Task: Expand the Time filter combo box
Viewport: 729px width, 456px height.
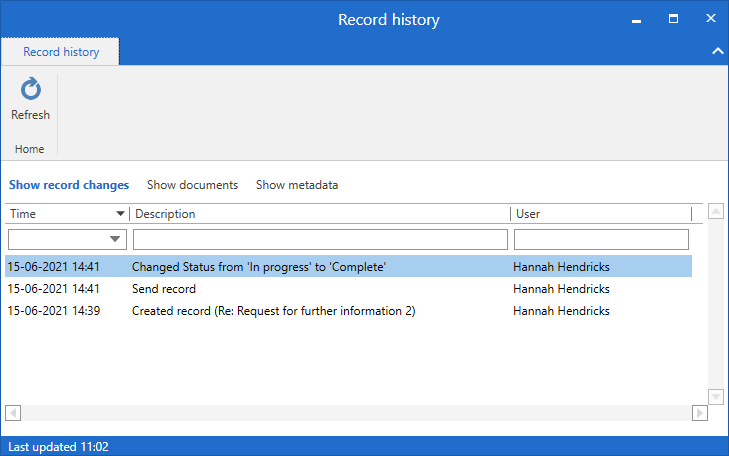Action: (x=116, y=239)
